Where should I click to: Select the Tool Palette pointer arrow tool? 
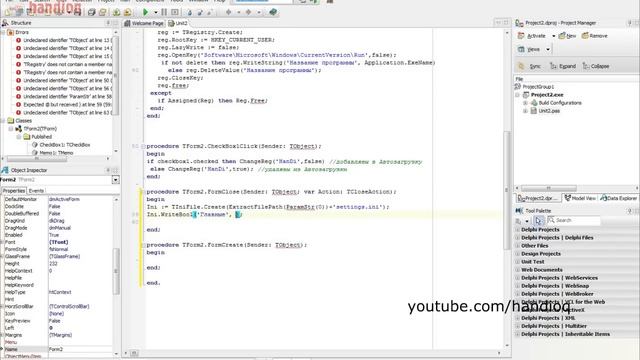(x=538, y=221)
